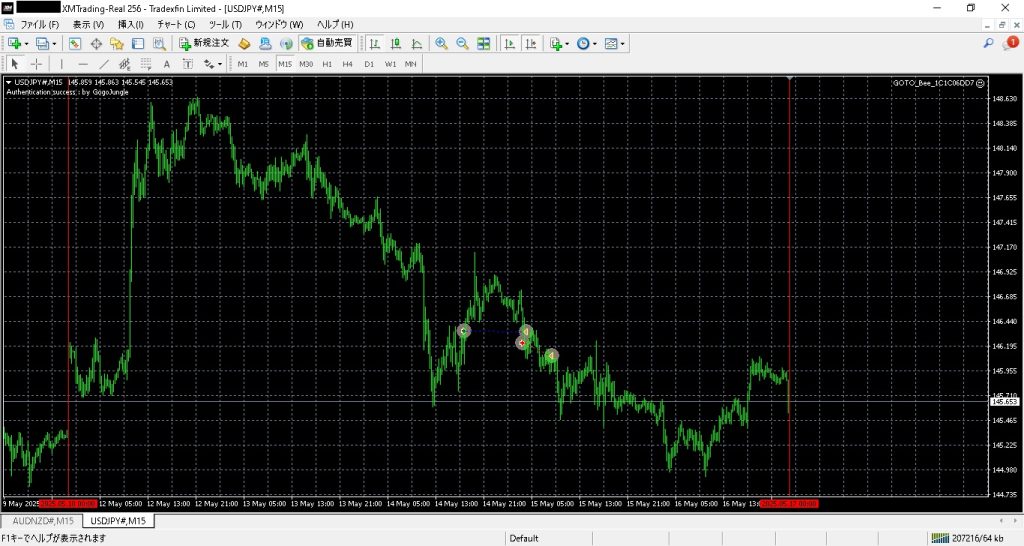
Task: Click the trade entry marker on the chart
Action: point(463,330)
